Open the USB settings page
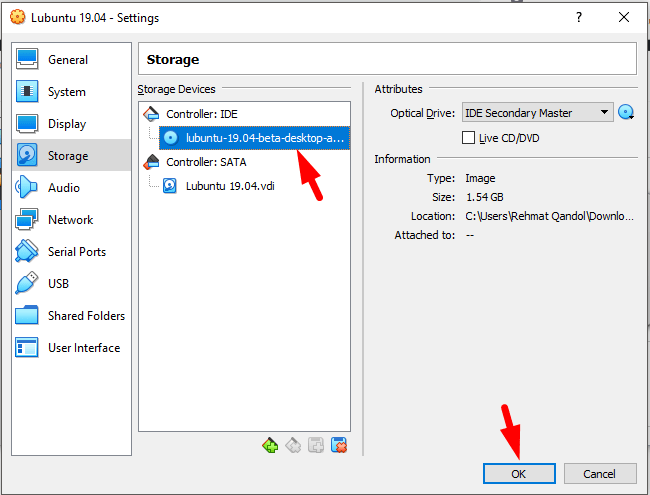This screenshot has height=495, width=650. click(58, 284)
